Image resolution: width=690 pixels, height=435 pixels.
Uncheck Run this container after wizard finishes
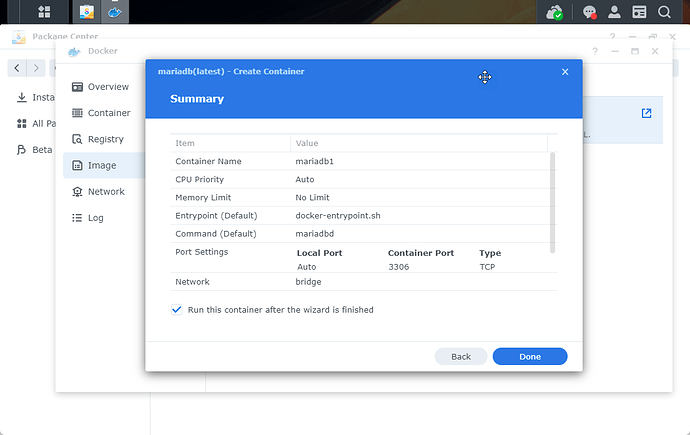(x=177, y=310)
